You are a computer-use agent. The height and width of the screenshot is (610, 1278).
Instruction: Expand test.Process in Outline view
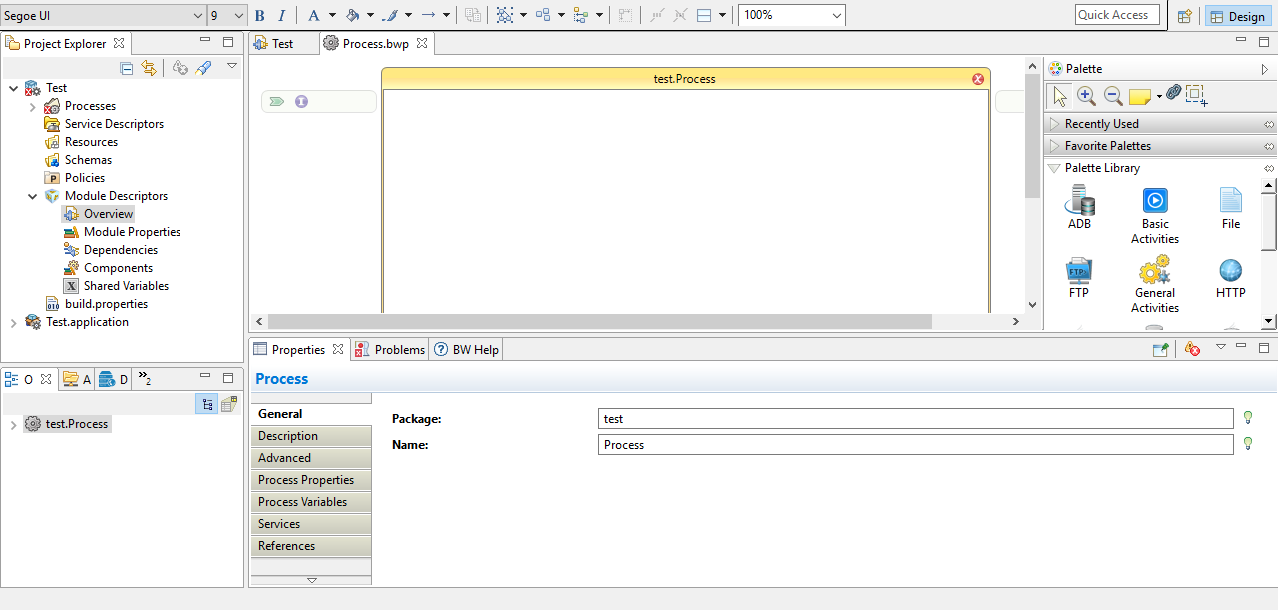click(x=13, y=424)
